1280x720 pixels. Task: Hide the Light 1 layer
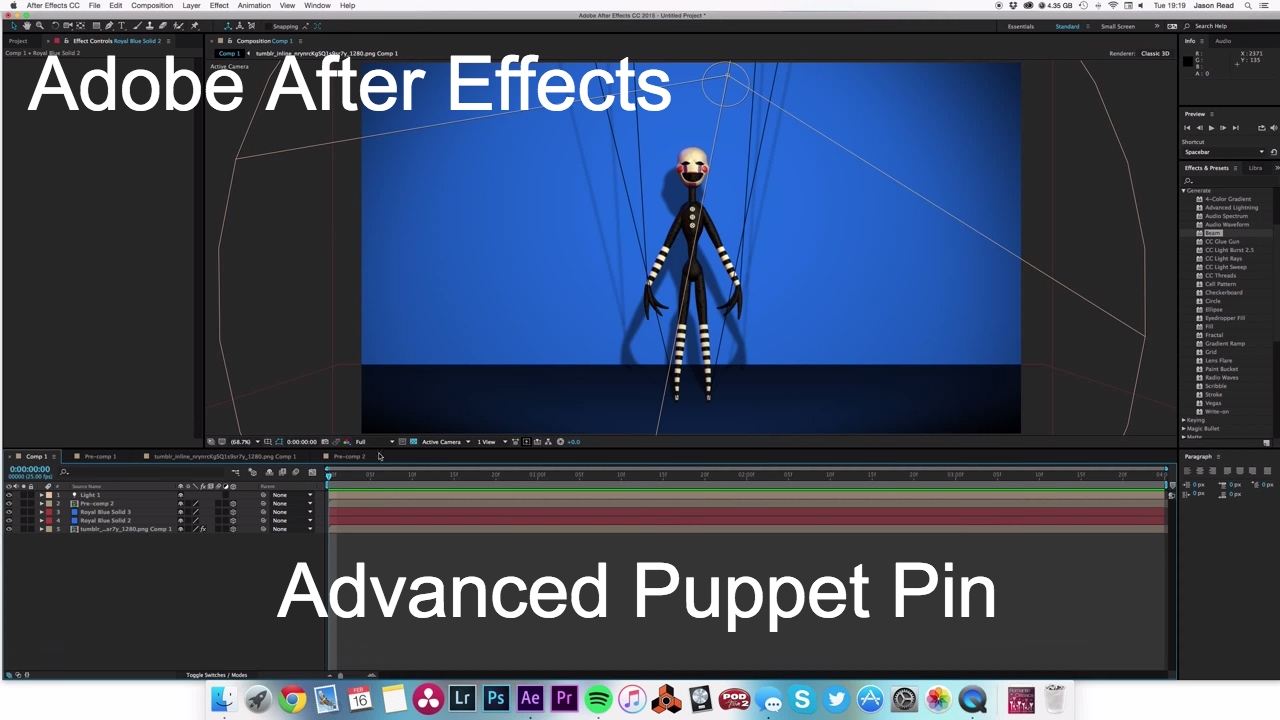tap(9, 495)
